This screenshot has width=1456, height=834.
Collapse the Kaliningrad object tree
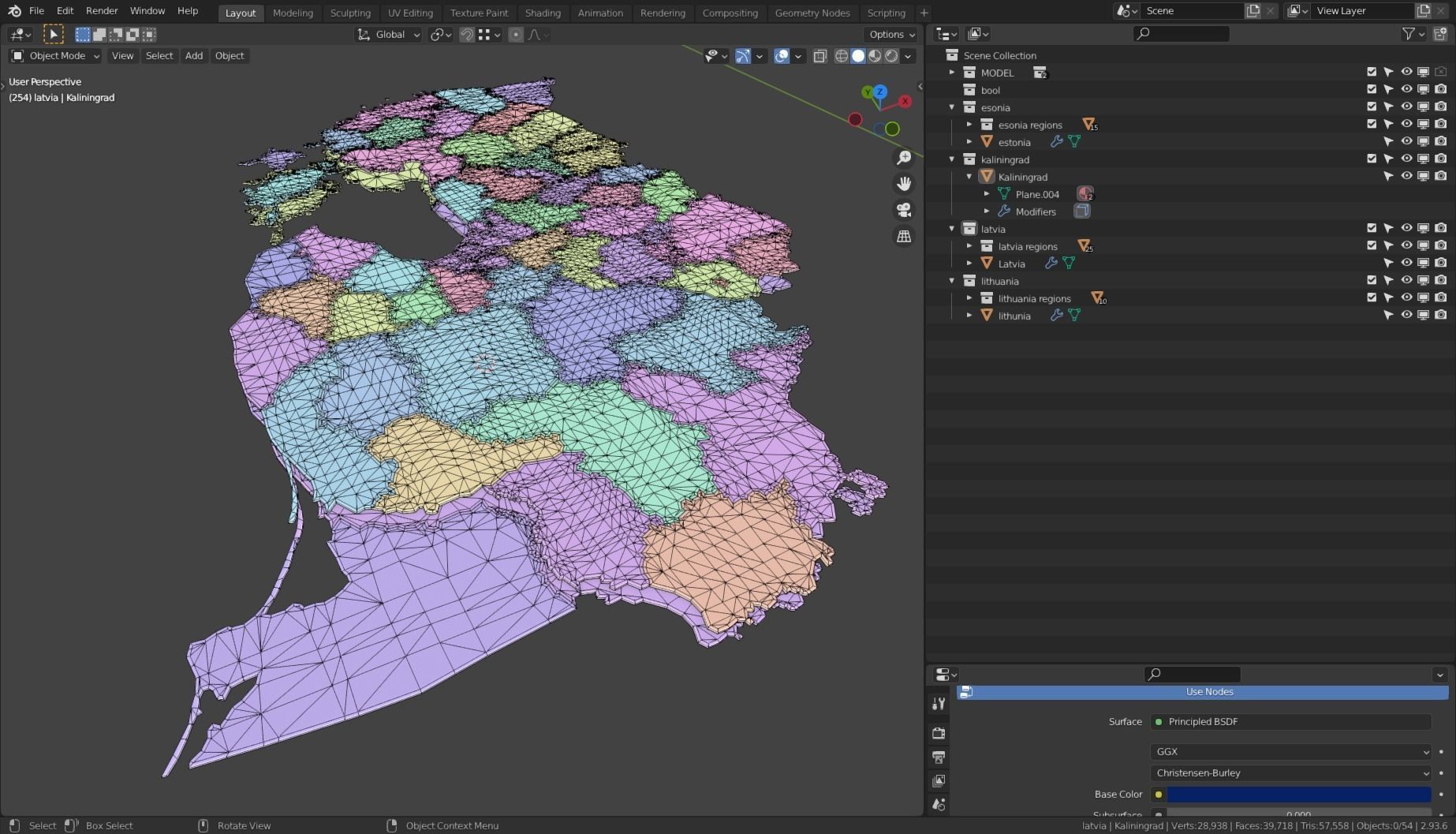[x=969, y=177]
